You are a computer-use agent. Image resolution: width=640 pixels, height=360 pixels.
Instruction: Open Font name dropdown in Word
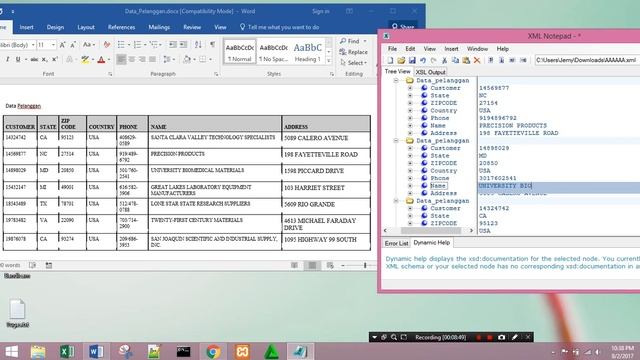(x=33, y=45)
